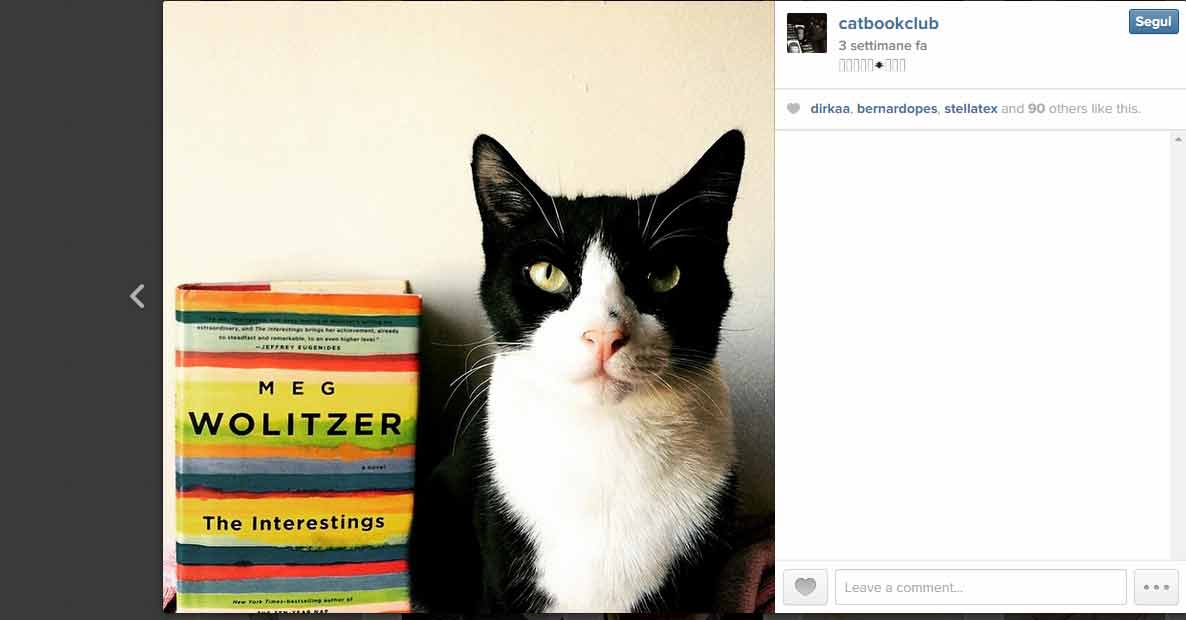
Task: Open catbookclub profile avatar thumbnail
Action: [x=806, y=33]
